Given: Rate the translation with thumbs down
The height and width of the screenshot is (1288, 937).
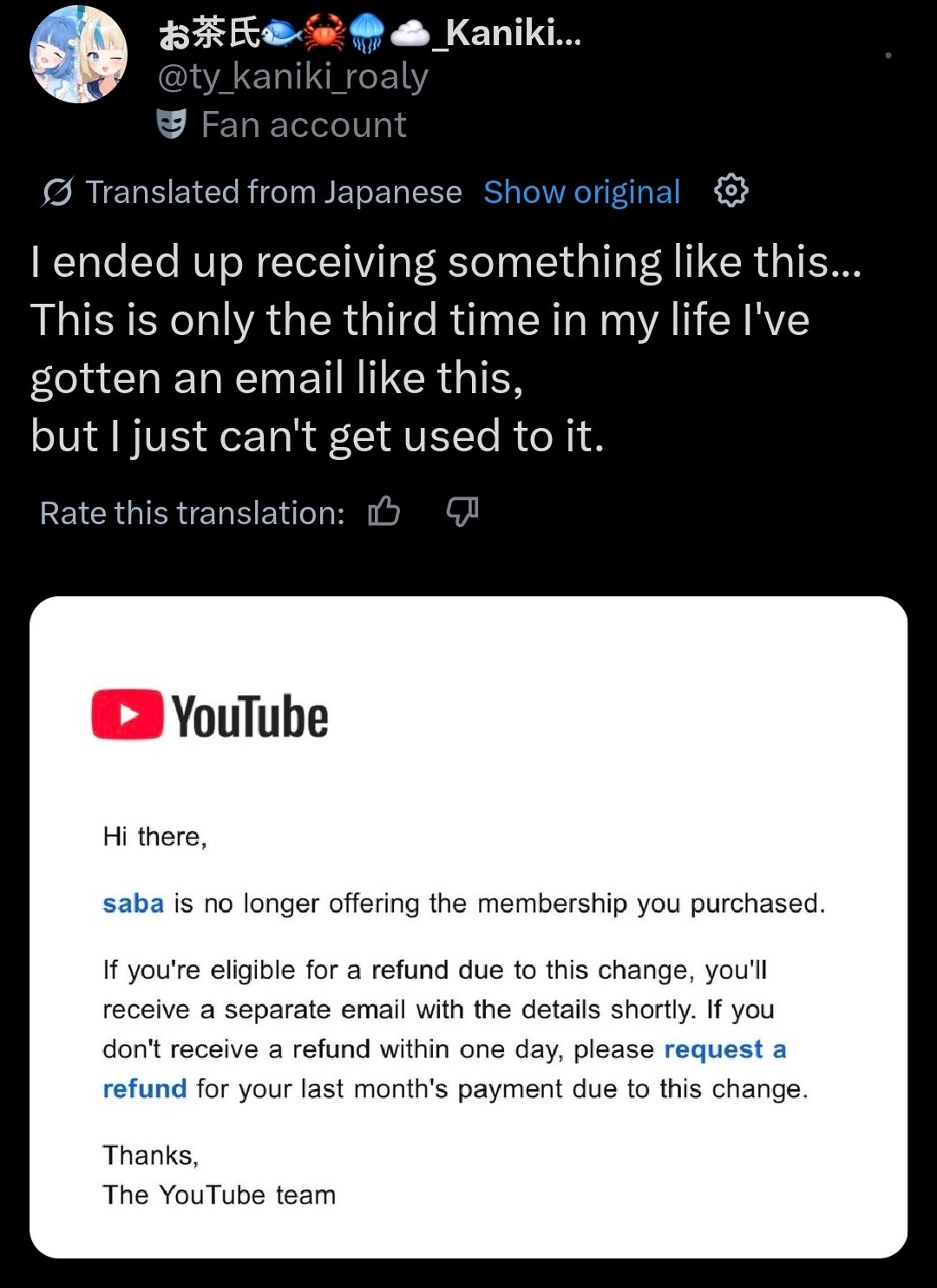Looking at the screenshot, I should point(462,512).
